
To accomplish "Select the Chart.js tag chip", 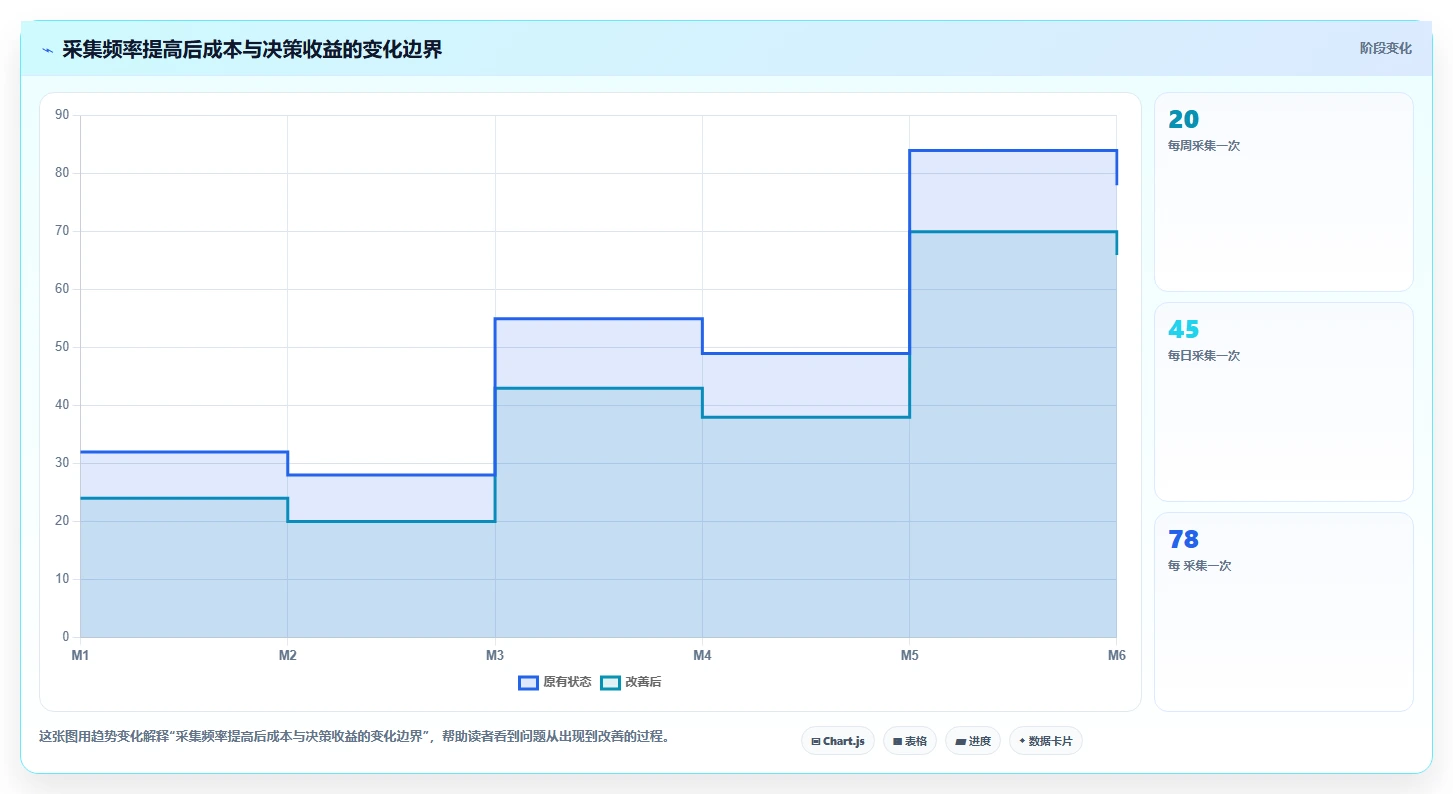I will (x=838, y=741).
